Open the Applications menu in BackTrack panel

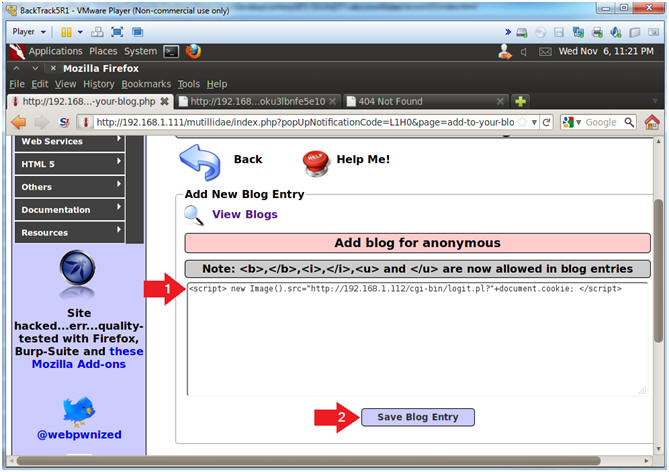point(55,51)
